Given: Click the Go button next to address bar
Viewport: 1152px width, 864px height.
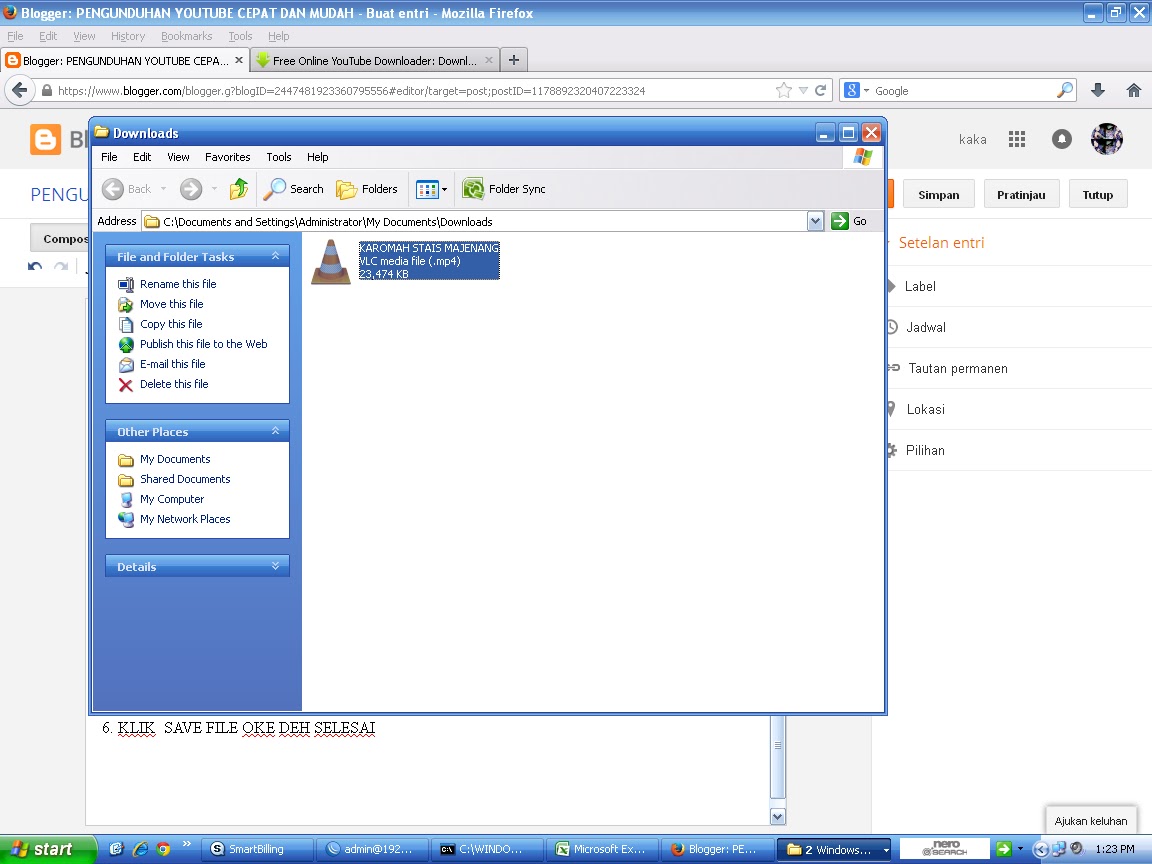Looking at the screenshot, I should click(x=849, y=221).
